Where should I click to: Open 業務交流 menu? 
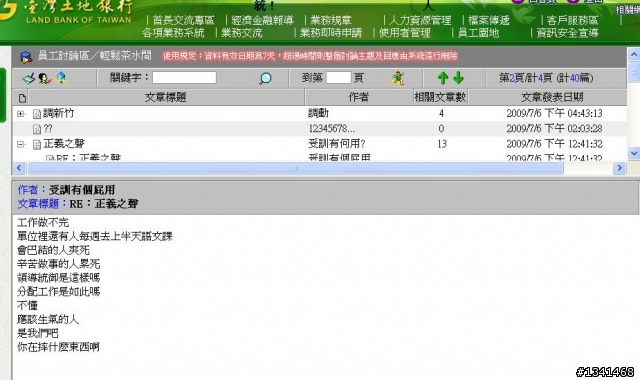242,33
